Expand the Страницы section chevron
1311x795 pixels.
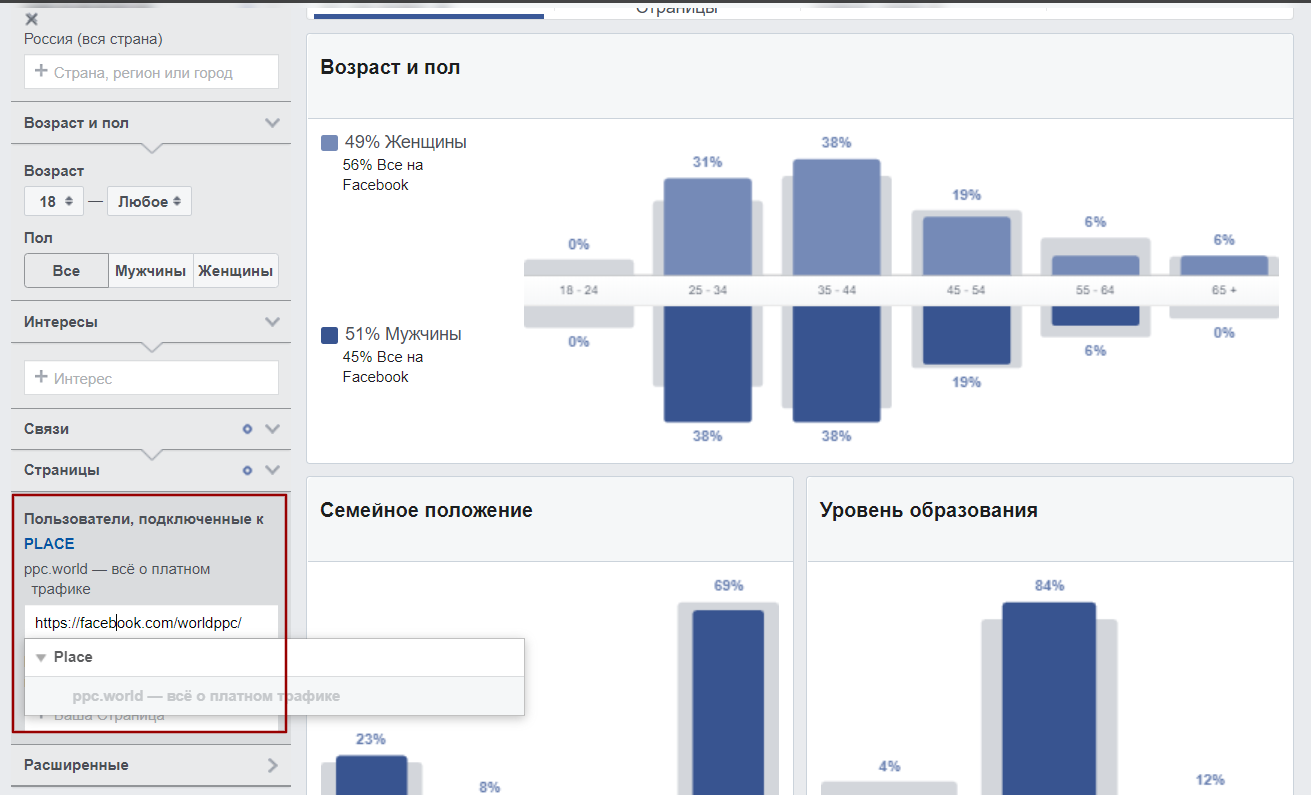[272, 470]
